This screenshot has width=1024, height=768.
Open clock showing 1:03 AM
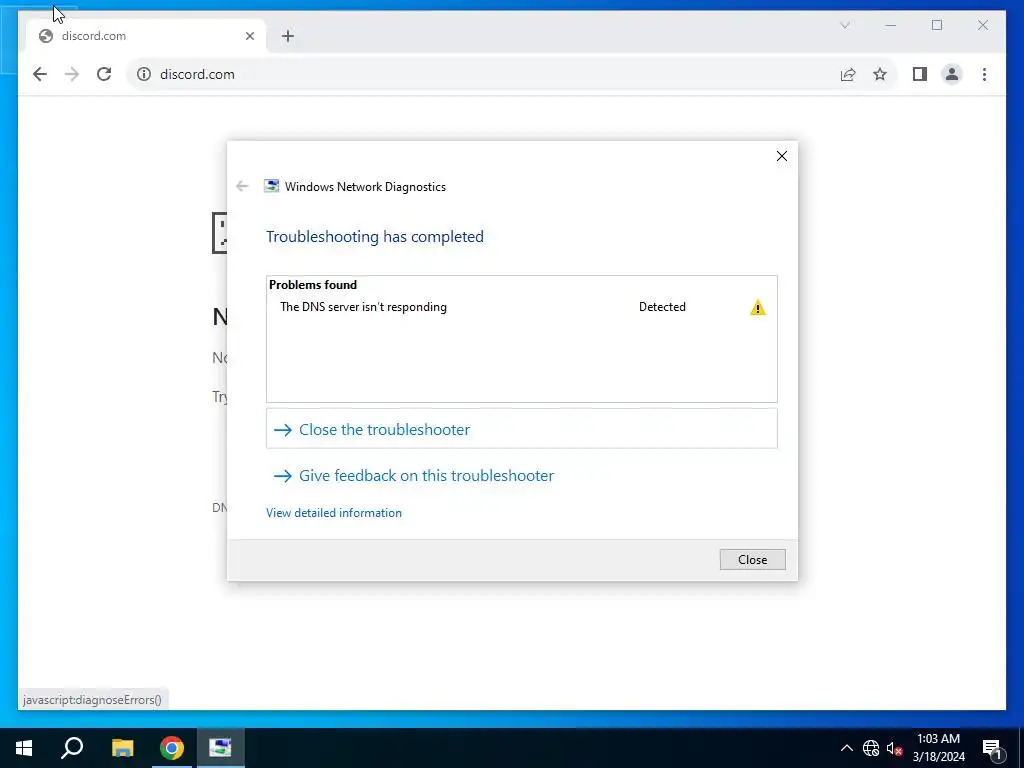pos(938,748)
